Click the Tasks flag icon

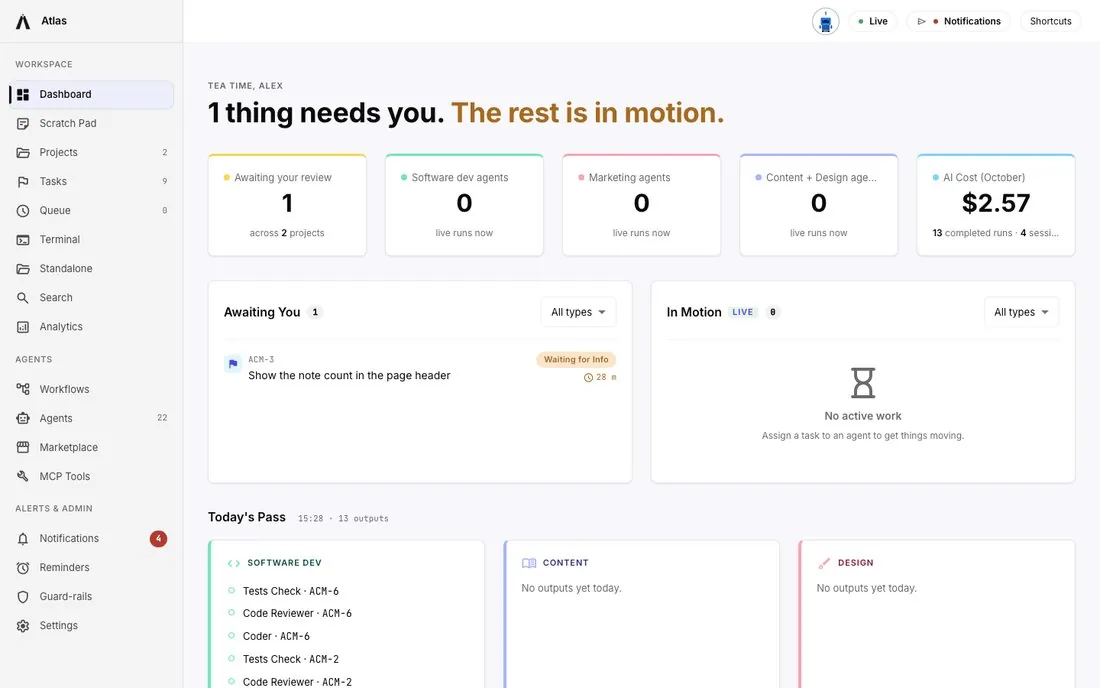[x=23, y=182]
